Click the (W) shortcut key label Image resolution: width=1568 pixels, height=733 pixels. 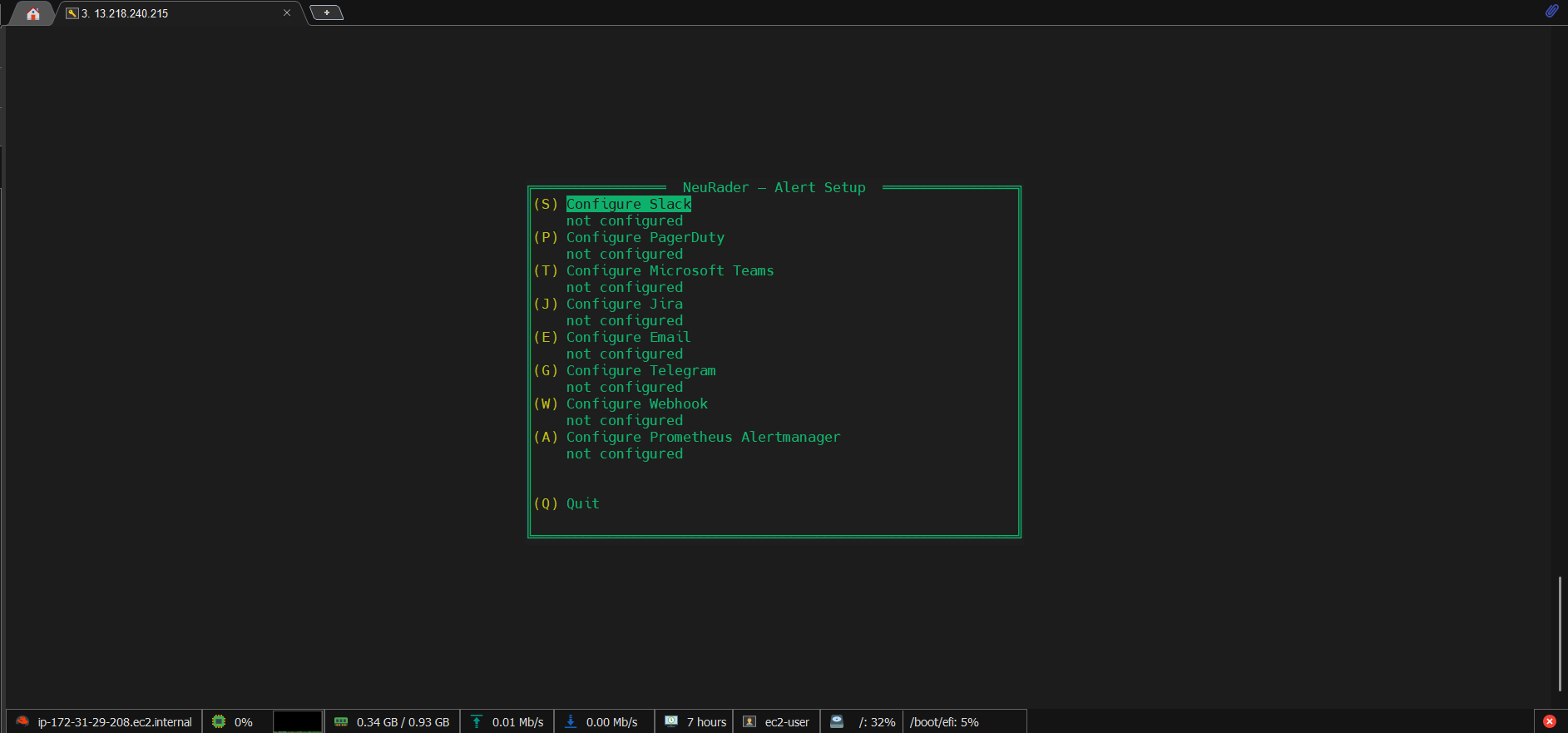tap(546, 404)
